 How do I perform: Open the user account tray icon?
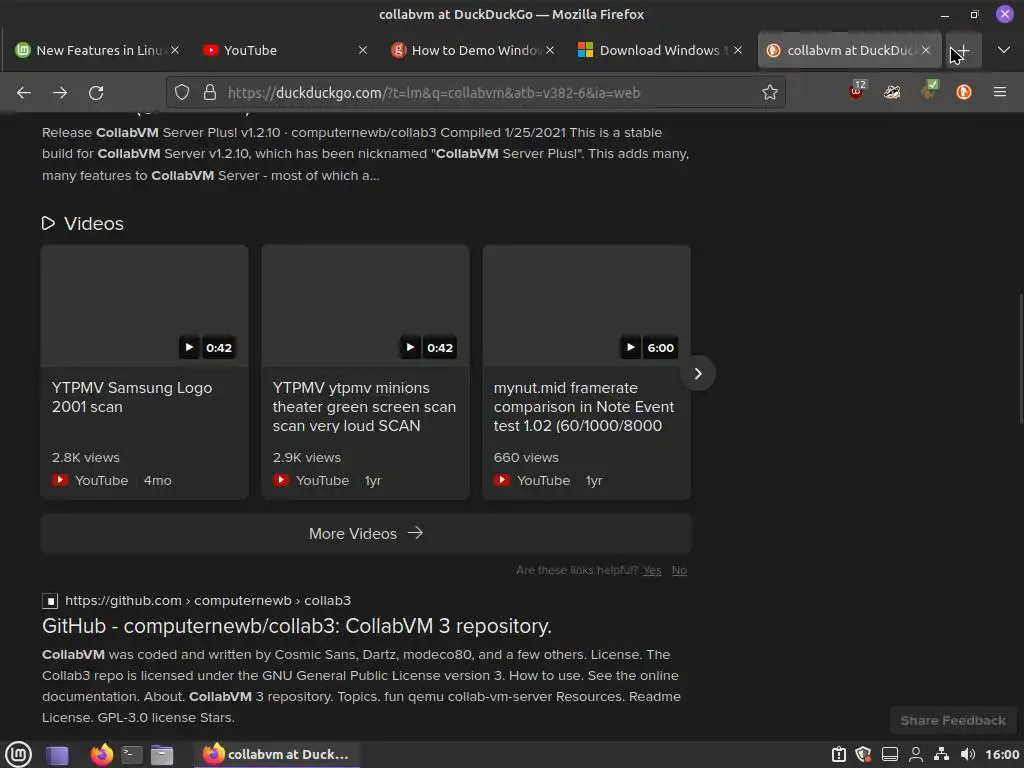(x=916, y=754)
